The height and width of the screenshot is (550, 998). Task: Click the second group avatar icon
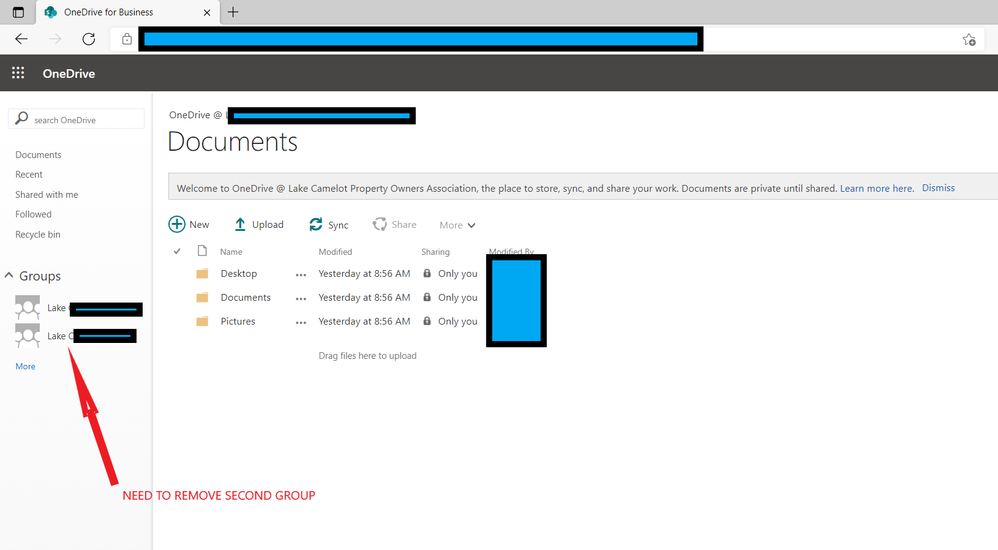(x=27, y=335)
